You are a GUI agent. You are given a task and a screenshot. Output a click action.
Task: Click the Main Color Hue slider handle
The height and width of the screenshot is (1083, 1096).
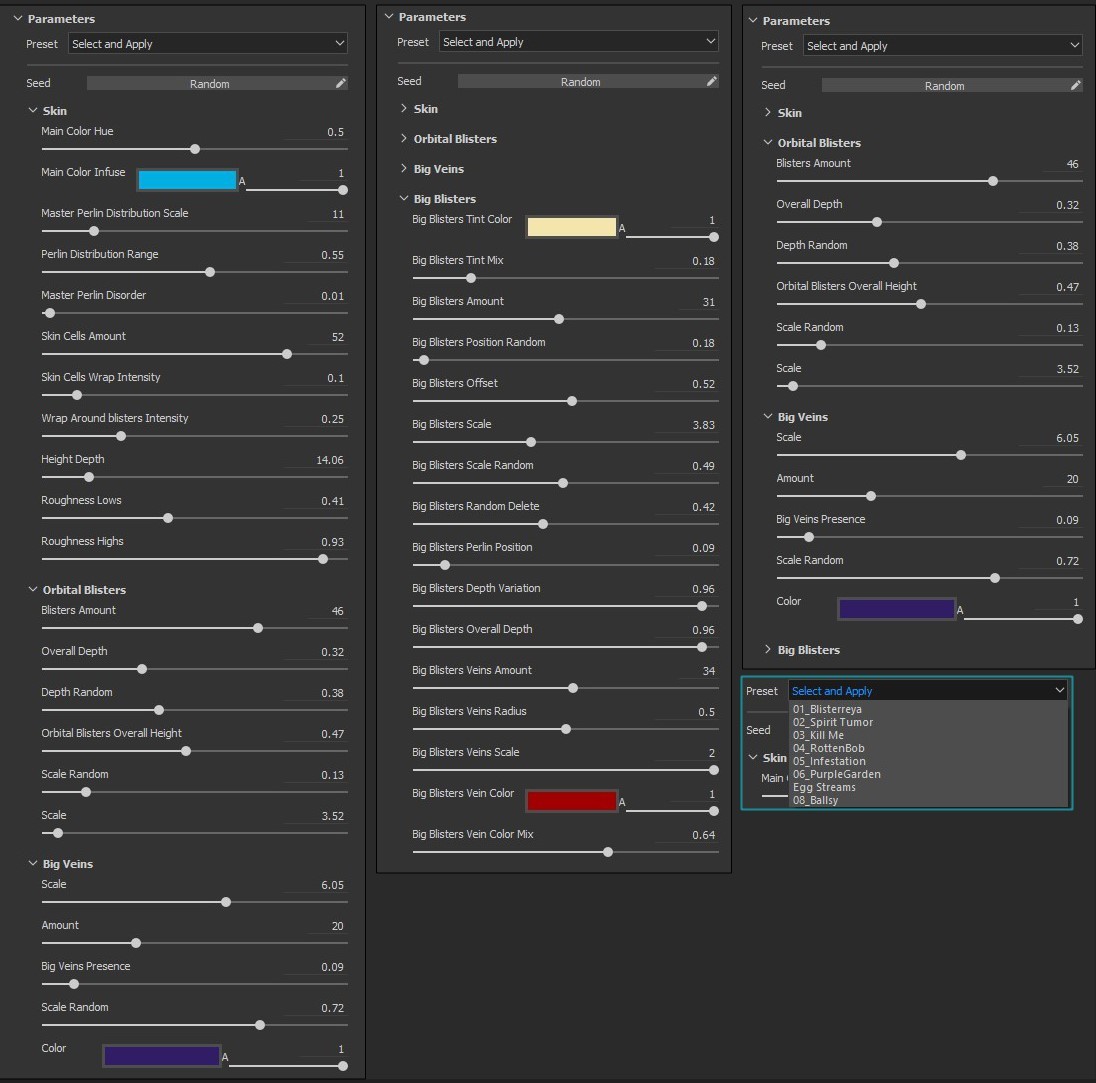pos(195,149)
